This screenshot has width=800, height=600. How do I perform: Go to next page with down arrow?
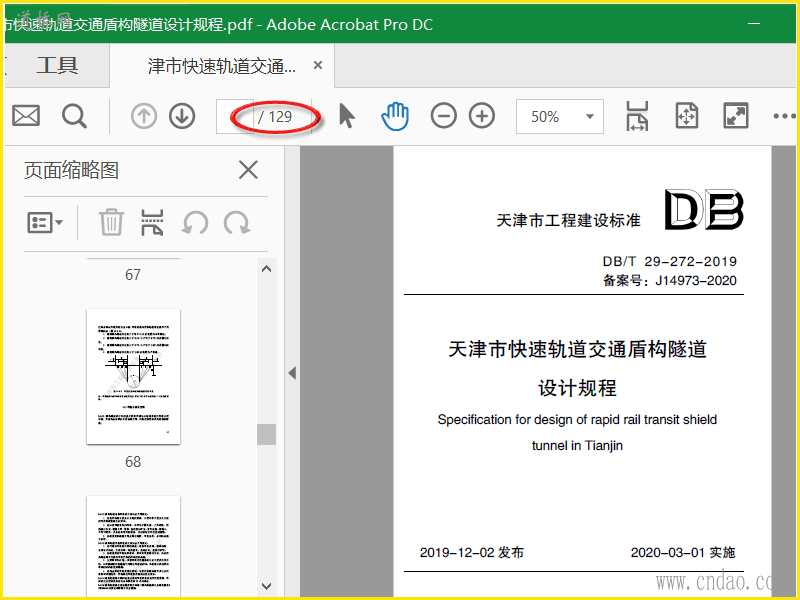point(182,116)
